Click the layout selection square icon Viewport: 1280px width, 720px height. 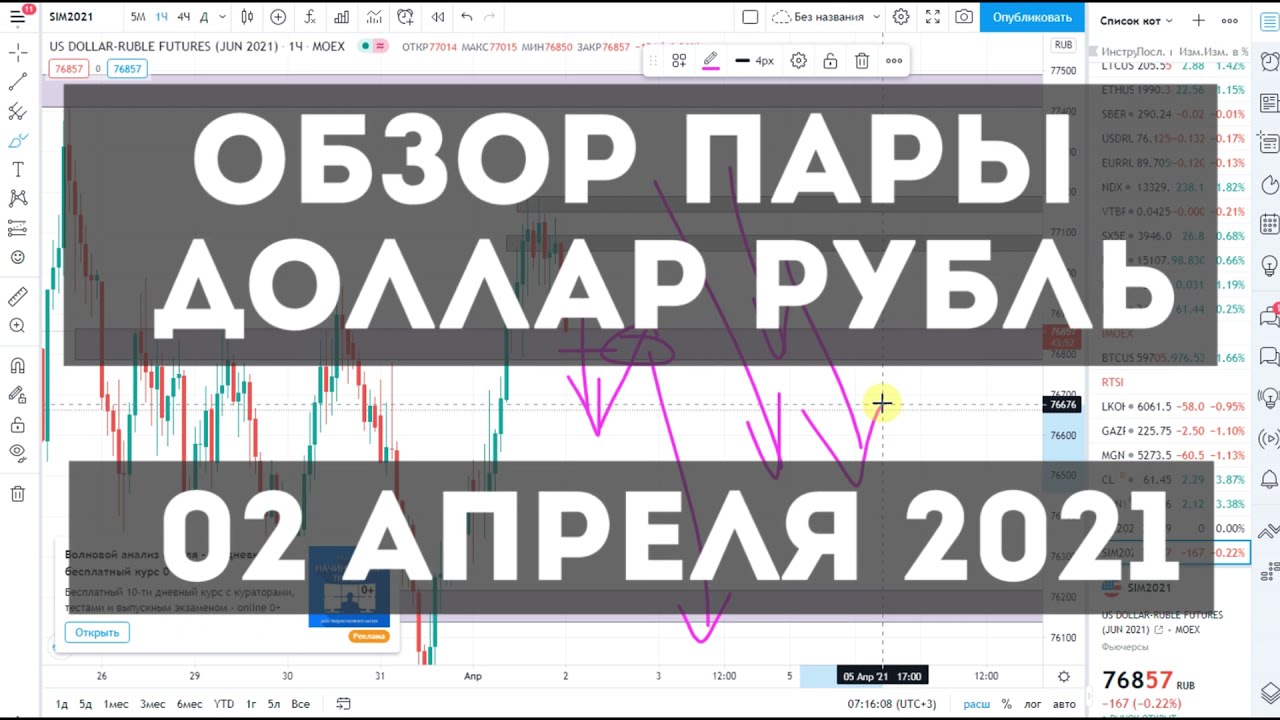(750, 17)
